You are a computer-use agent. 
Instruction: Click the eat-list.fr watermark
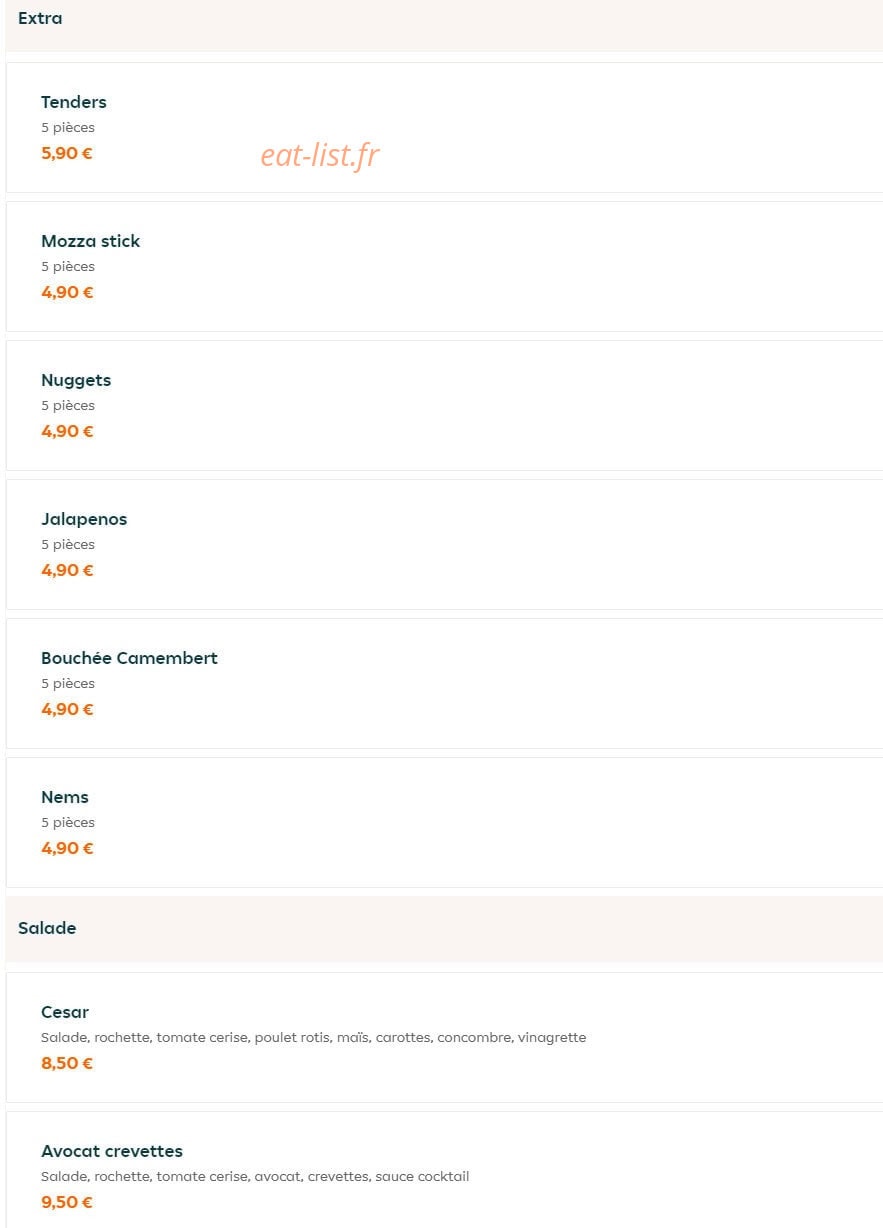point(320,155)
